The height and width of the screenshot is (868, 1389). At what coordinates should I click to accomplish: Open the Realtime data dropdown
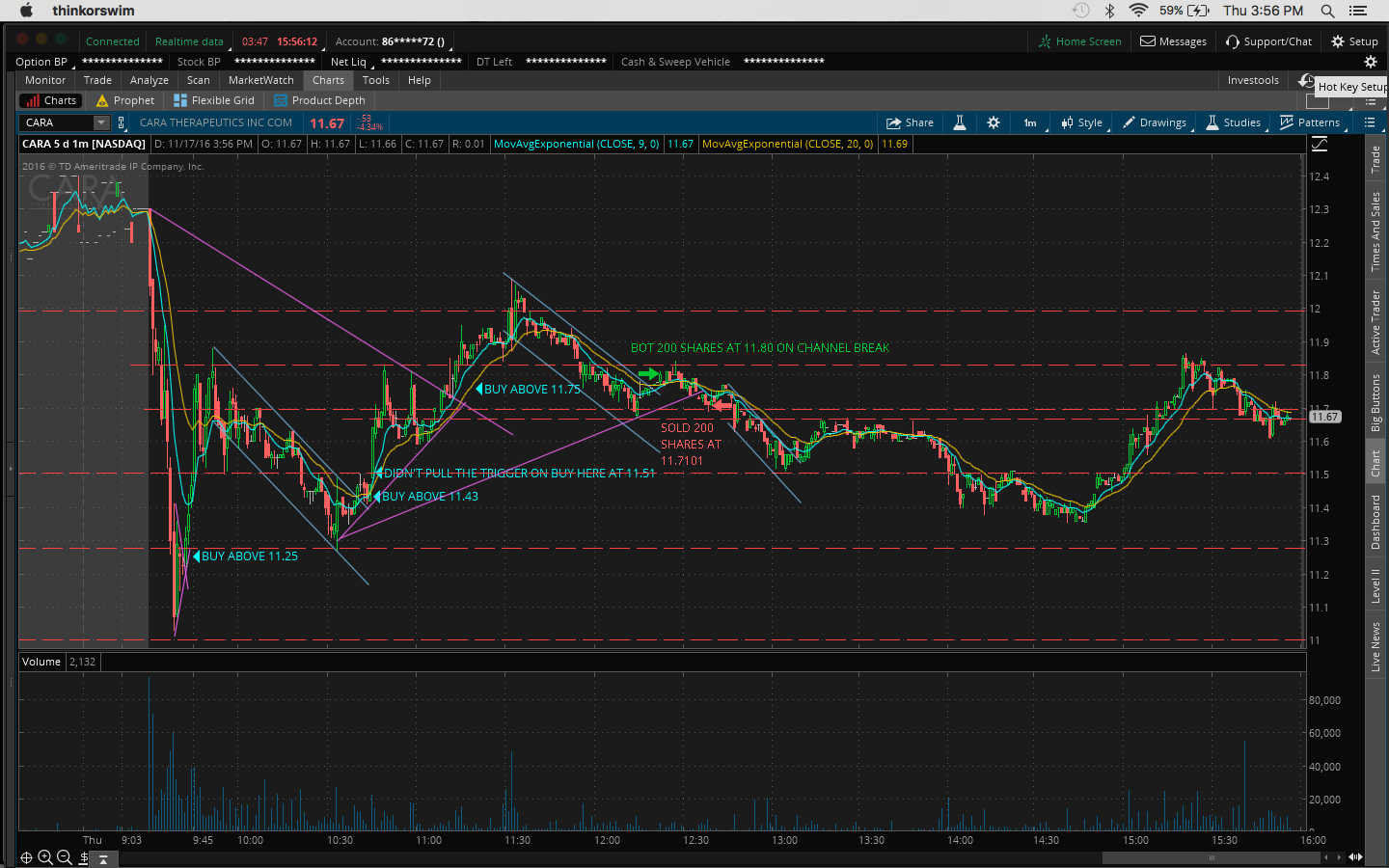pyautogui.click(x=190, y=41)
